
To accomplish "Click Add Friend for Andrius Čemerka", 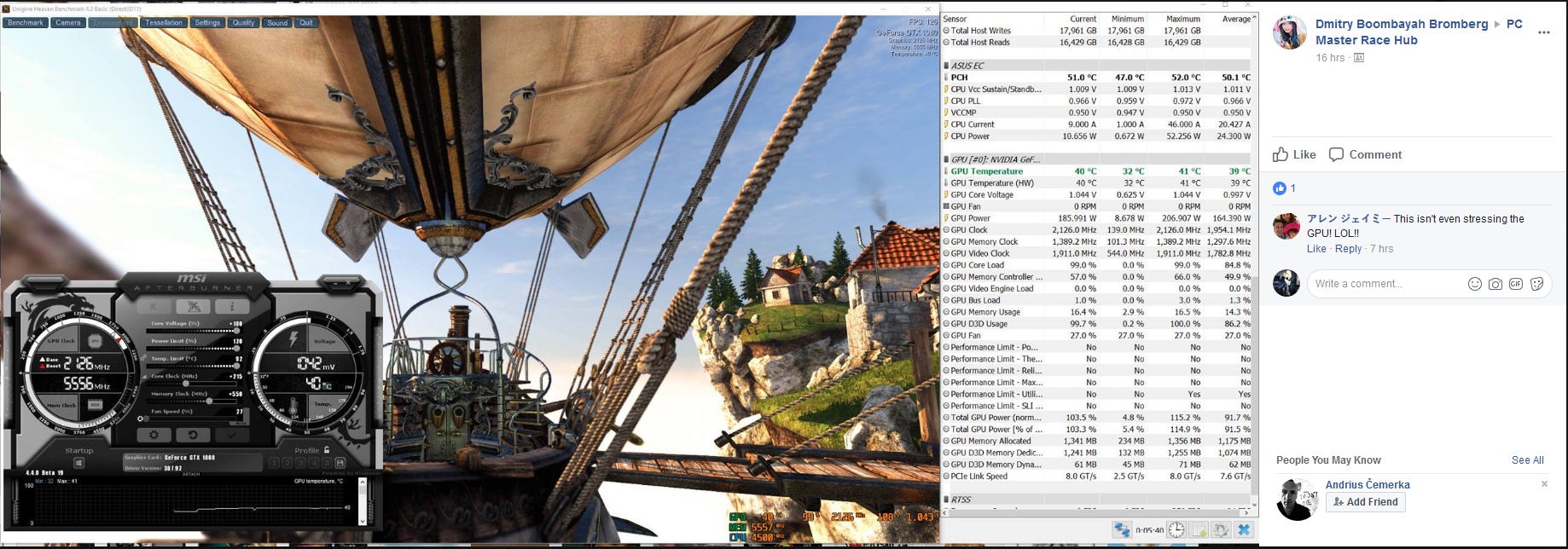I will tap(1366, 502).
